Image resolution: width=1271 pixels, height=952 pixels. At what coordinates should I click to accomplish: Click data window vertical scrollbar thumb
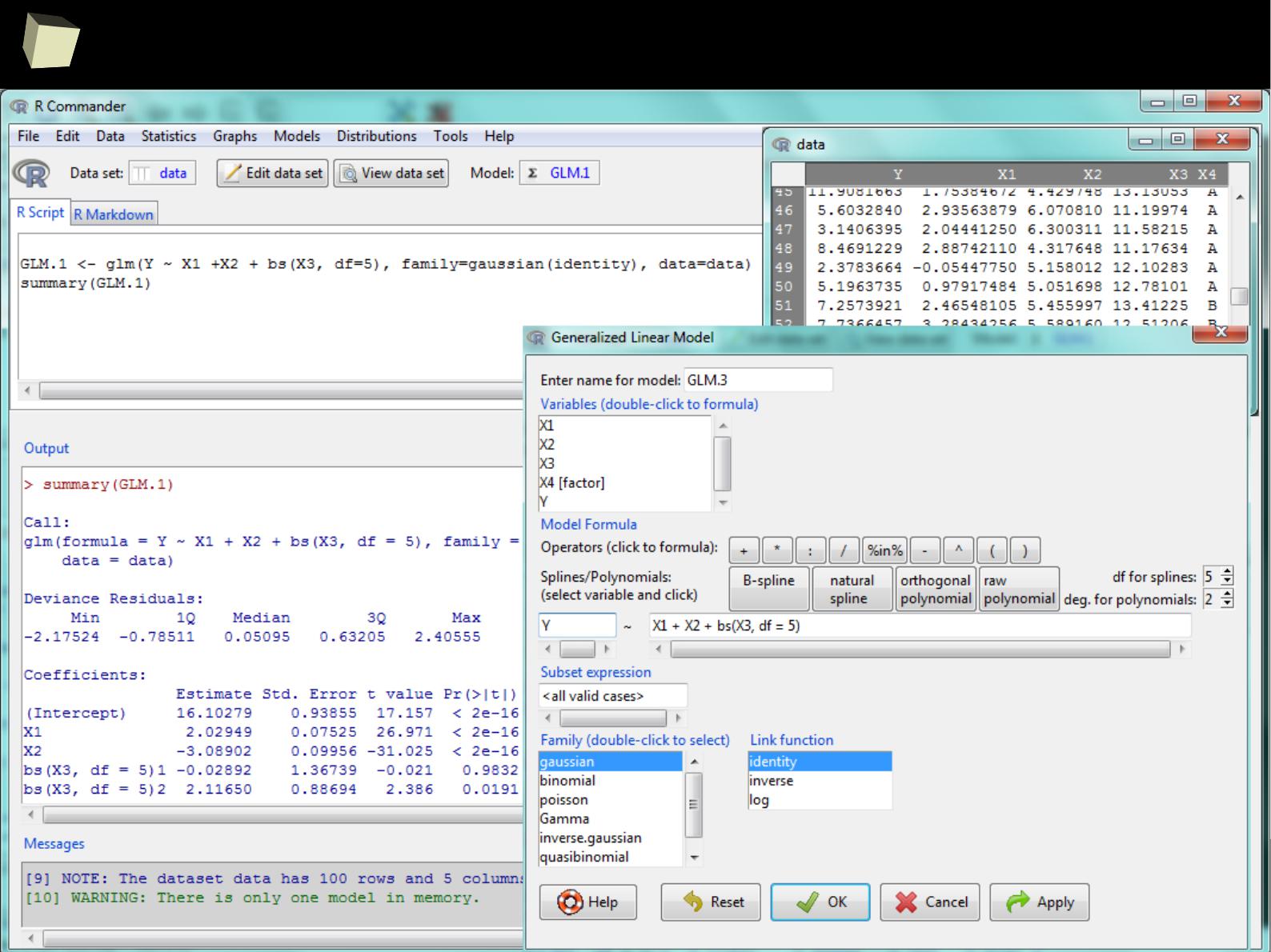(x=1239, y=297)
